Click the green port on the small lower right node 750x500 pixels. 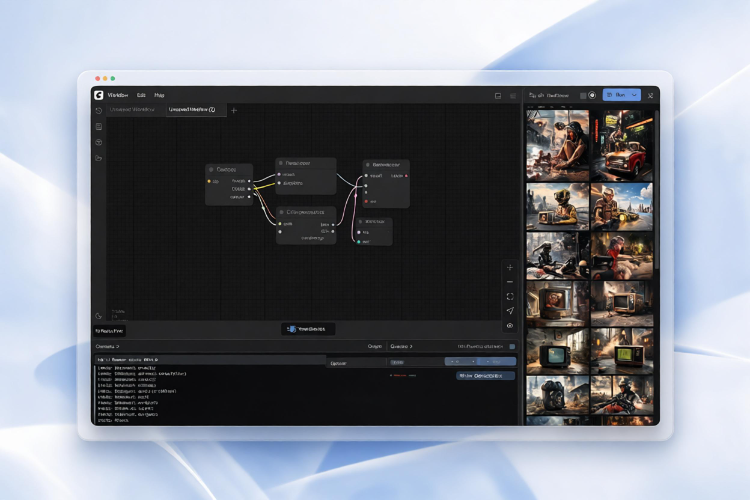pyautogui.click(x=359, y=242)
